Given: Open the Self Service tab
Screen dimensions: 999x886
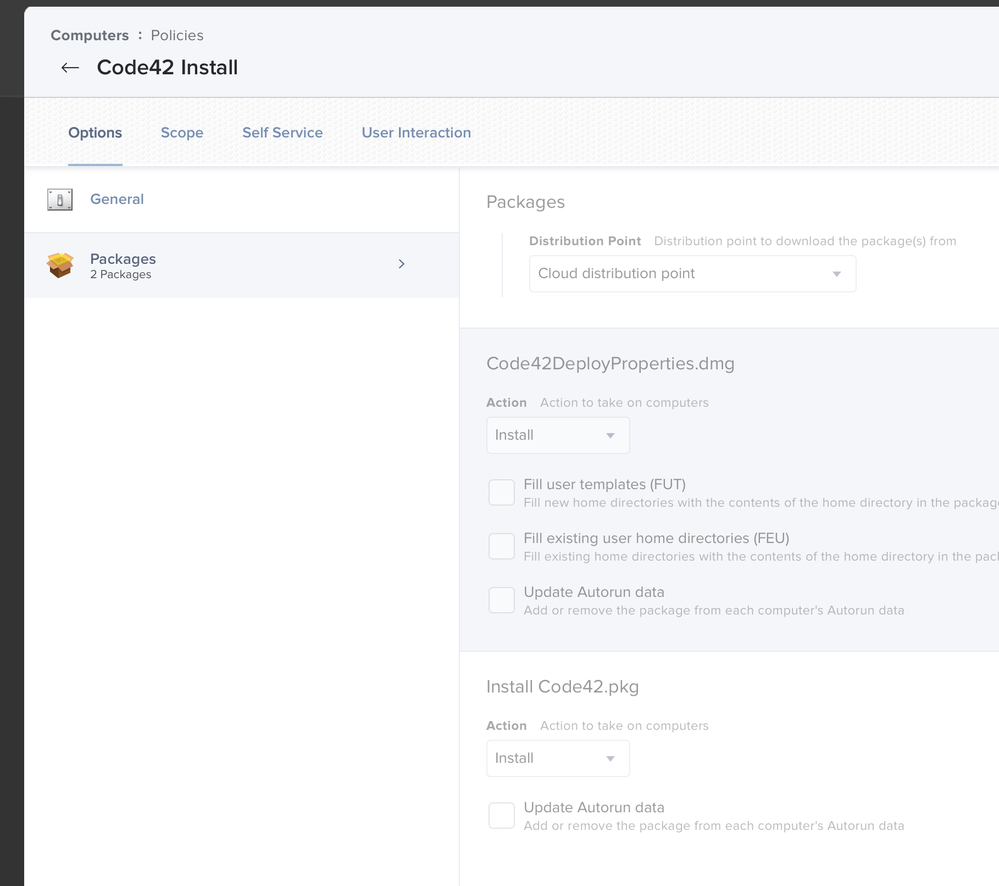Looking at the screenshot, I should tap(282, 132).
